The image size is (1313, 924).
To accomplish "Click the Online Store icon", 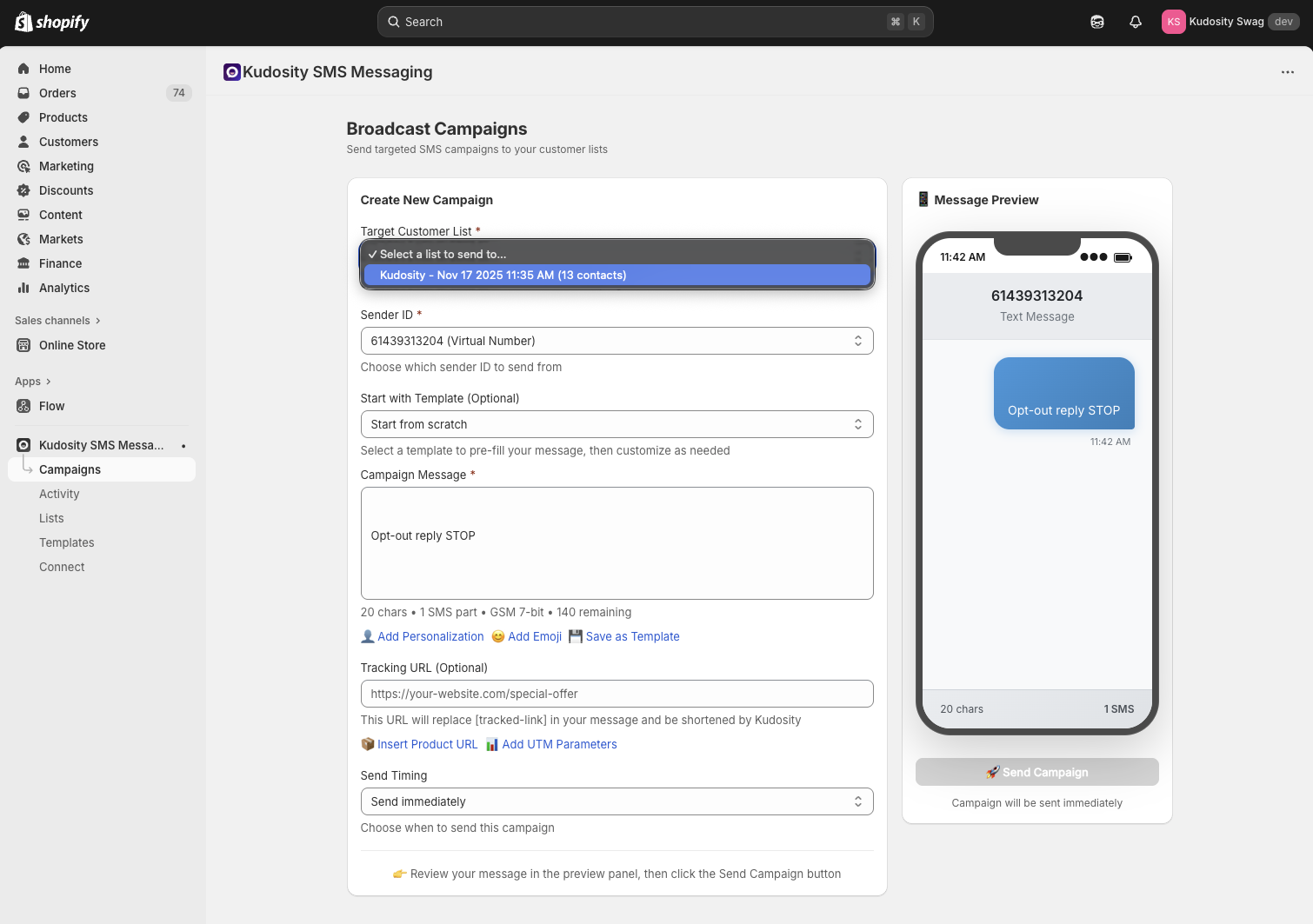I will 23,345.
